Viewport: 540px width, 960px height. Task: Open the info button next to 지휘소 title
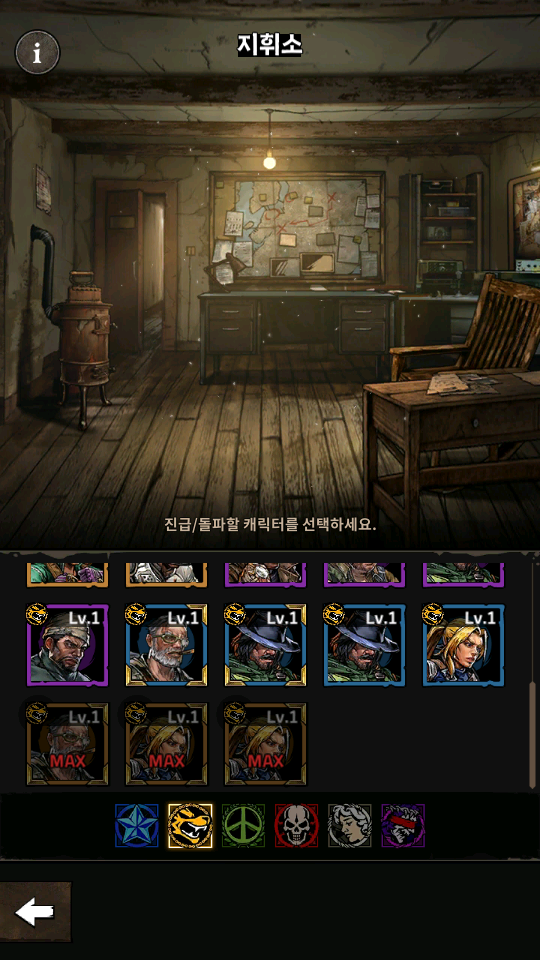point(37,53)
